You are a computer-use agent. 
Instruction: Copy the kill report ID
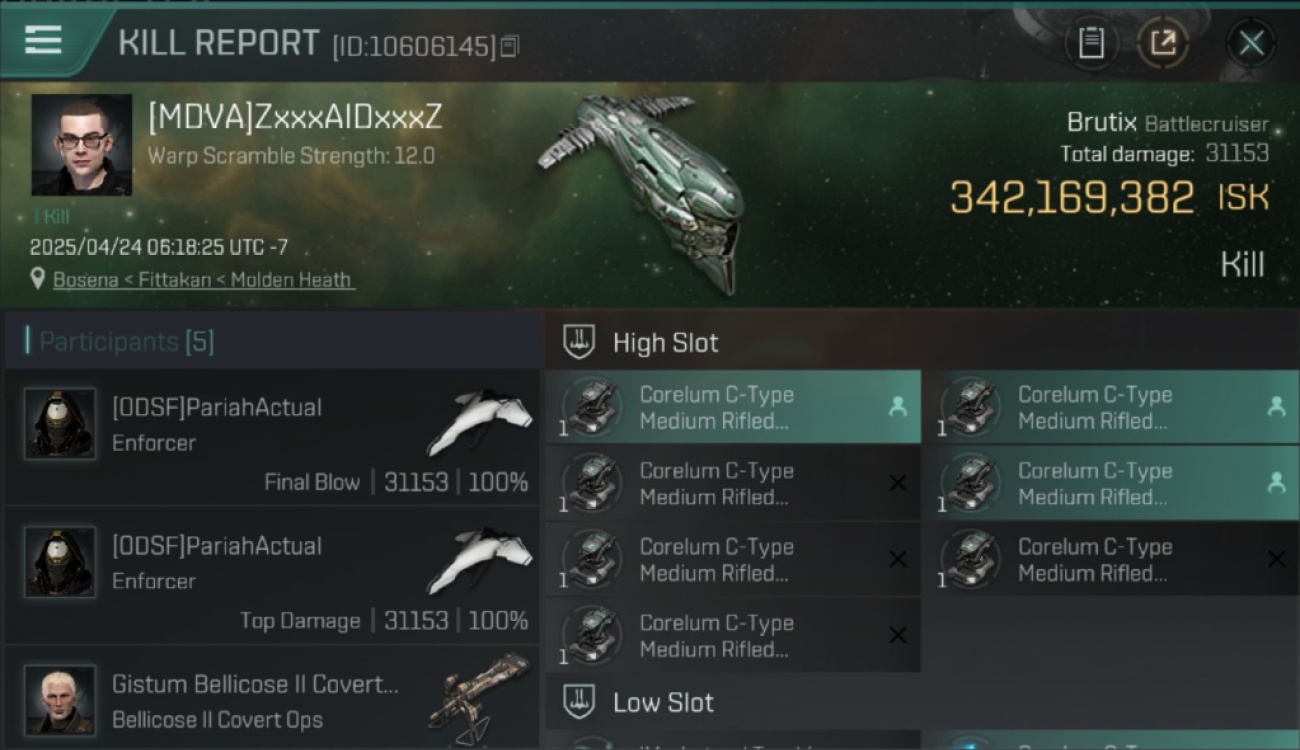510,46
